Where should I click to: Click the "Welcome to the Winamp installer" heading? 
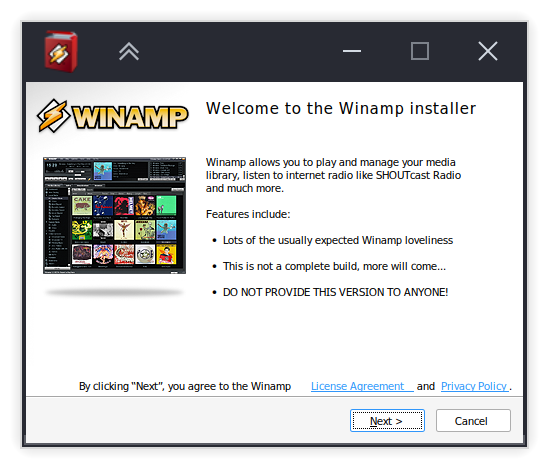click(x=341, y=108)
